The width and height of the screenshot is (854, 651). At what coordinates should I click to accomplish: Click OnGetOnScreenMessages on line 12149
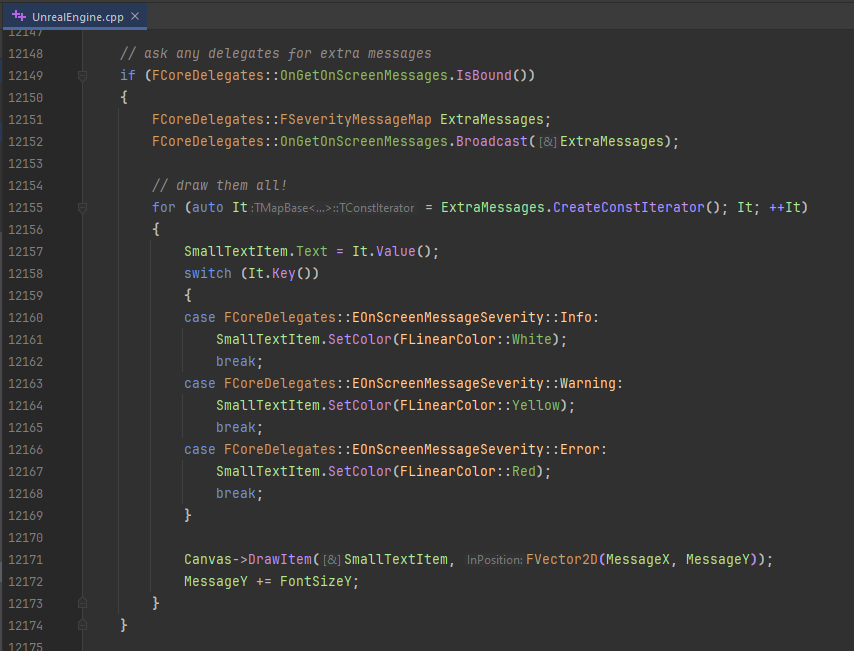tap(364, 75)
